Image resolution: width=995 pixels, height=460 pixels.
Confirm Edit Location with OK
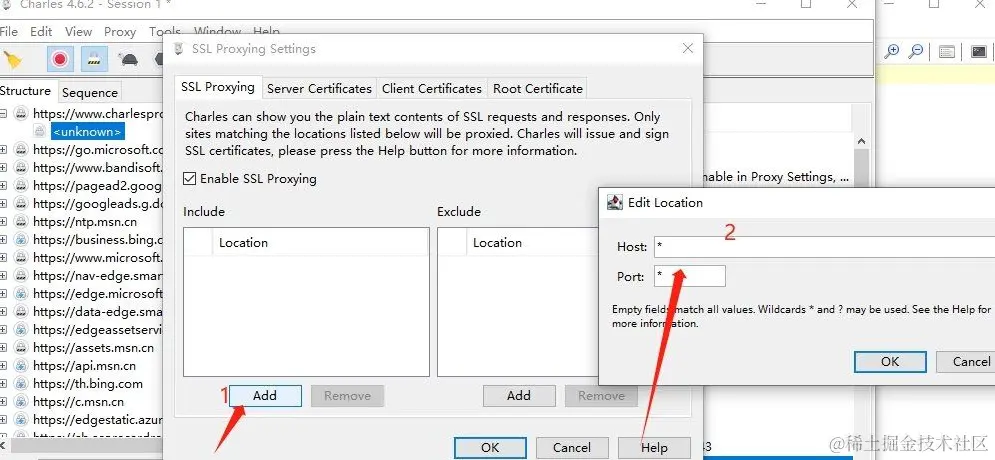pyautogui.click(x=890, y=362)
